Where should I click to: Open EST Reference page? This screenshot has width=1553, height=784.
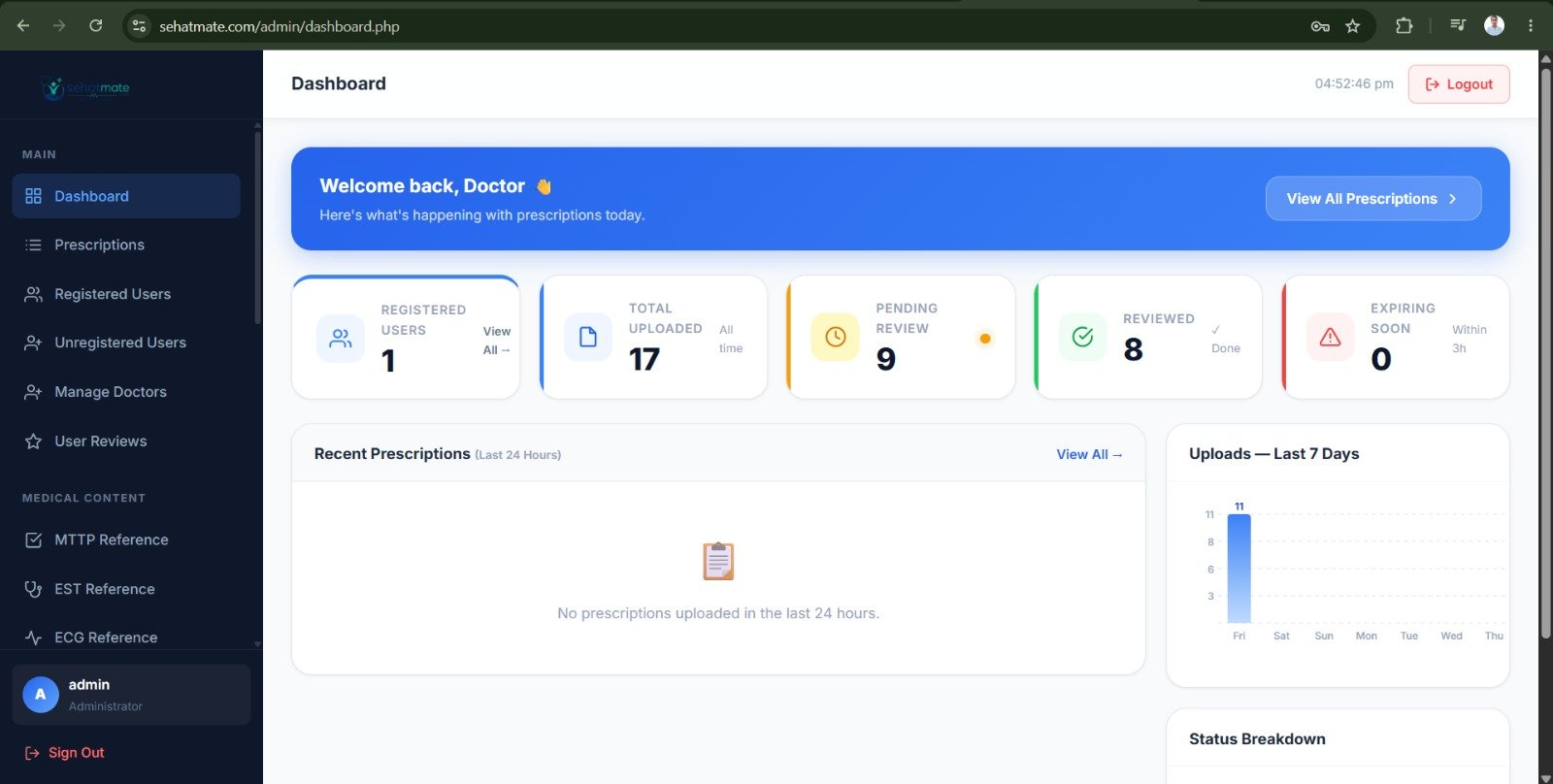click(x=126, y=589)
